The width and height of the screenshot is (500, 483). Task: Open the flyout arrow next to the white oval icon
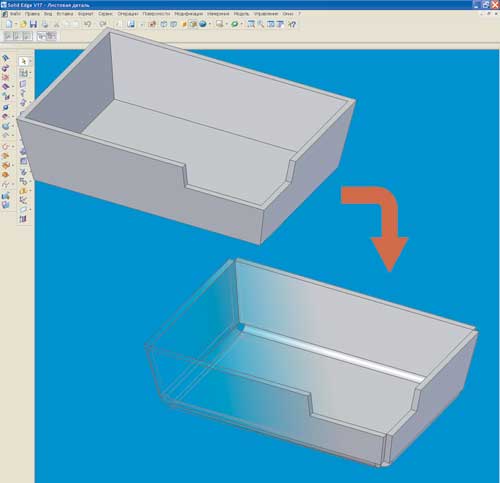(x=30, y=209)
